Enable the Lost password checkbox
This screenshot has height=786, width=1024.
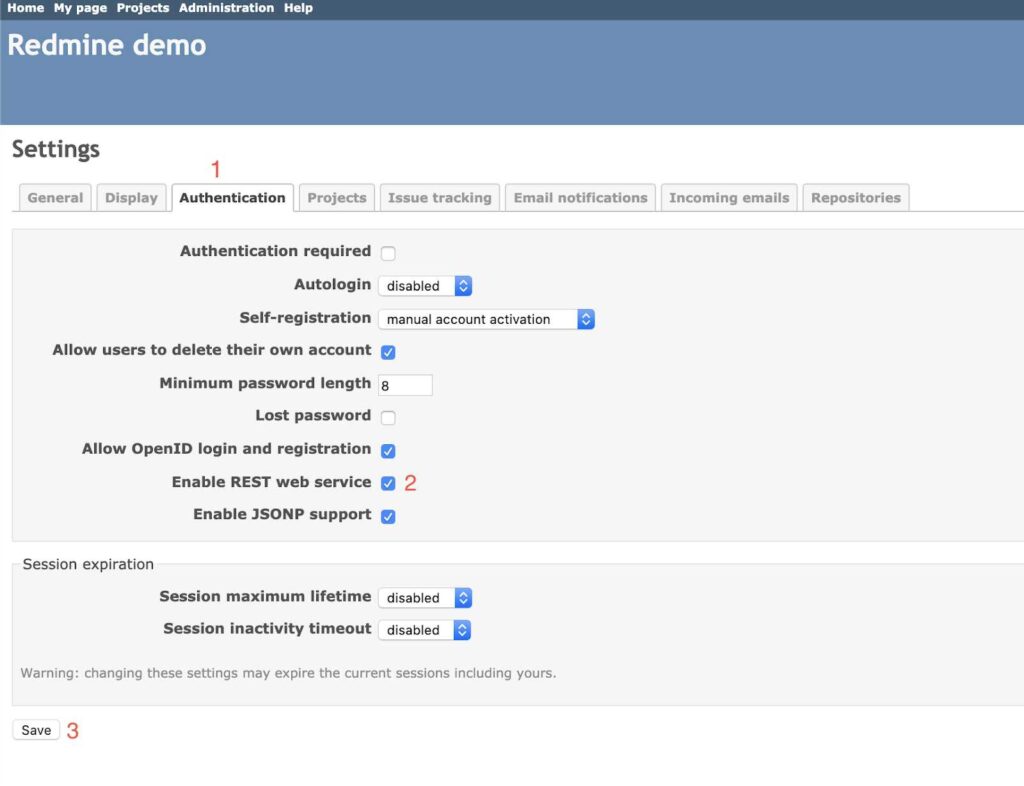tap(388, 418)
